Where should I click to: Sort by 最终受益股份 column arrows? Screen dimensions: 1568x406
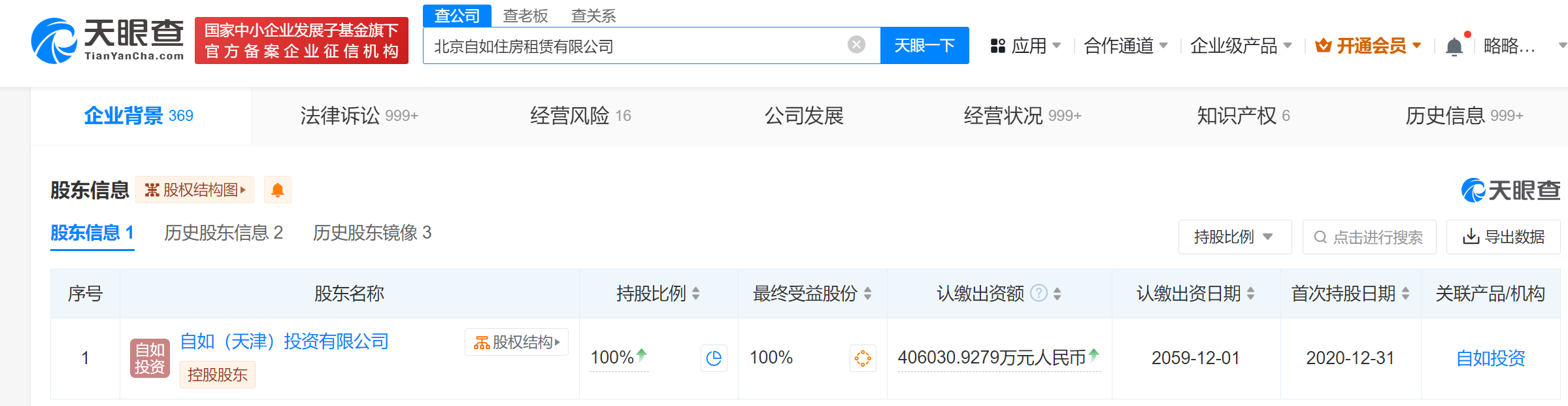[x=868, y=294]
